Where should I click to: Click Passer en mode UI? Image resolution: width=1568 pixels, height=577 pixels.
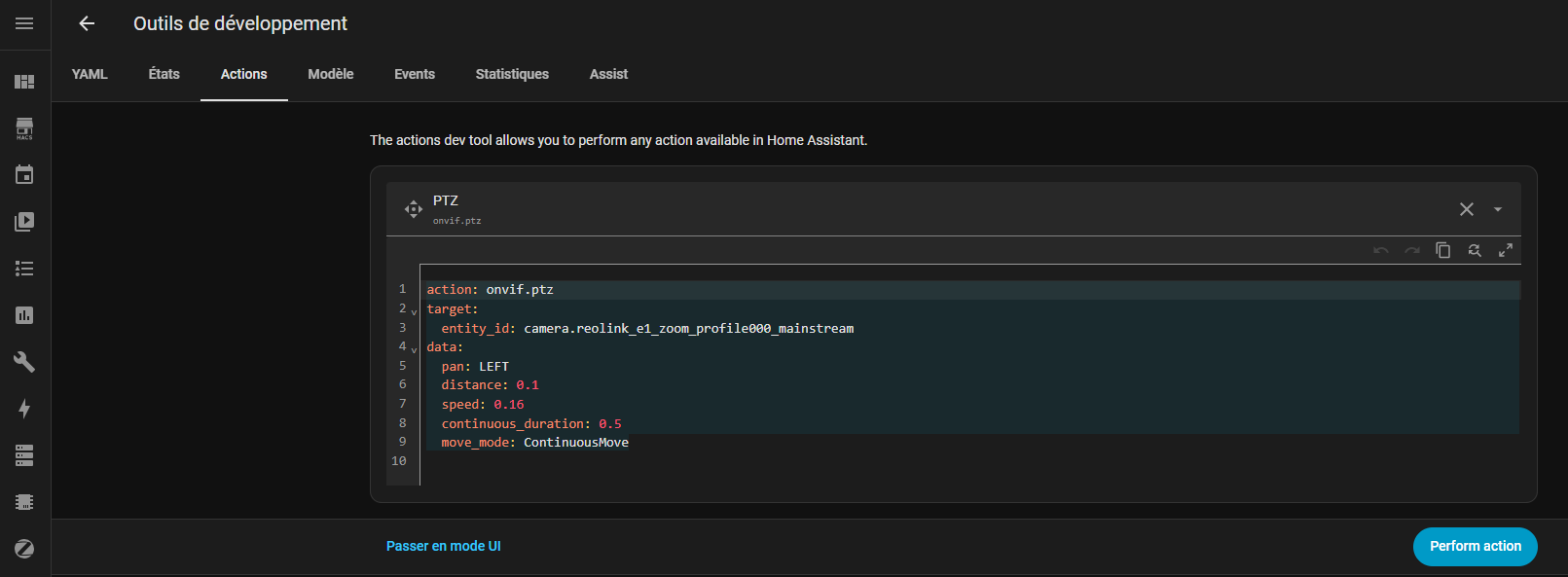(x=443, y=546)
